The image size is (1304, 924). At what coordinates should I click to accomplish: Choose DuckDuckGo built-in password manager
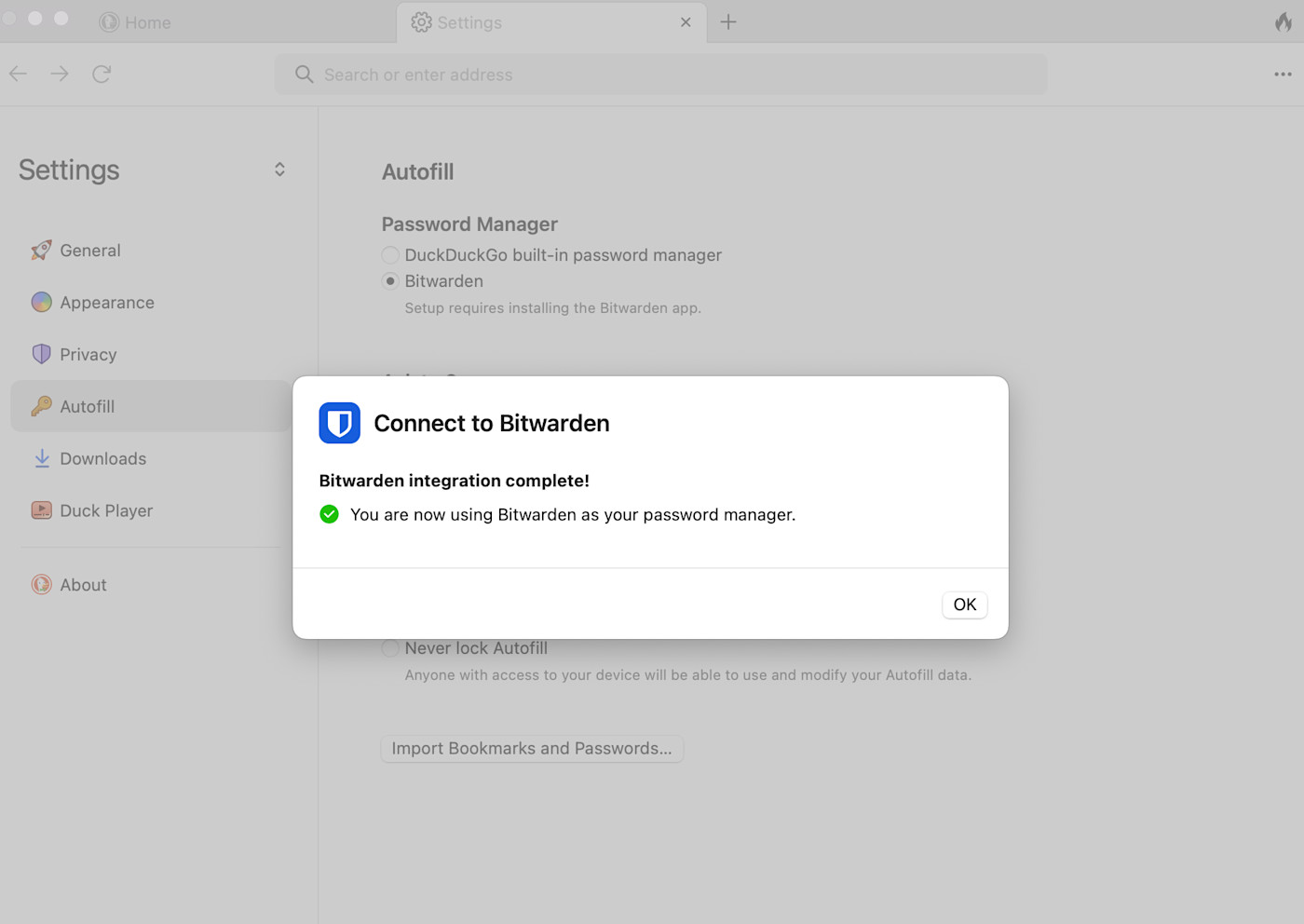coord(389,255)
